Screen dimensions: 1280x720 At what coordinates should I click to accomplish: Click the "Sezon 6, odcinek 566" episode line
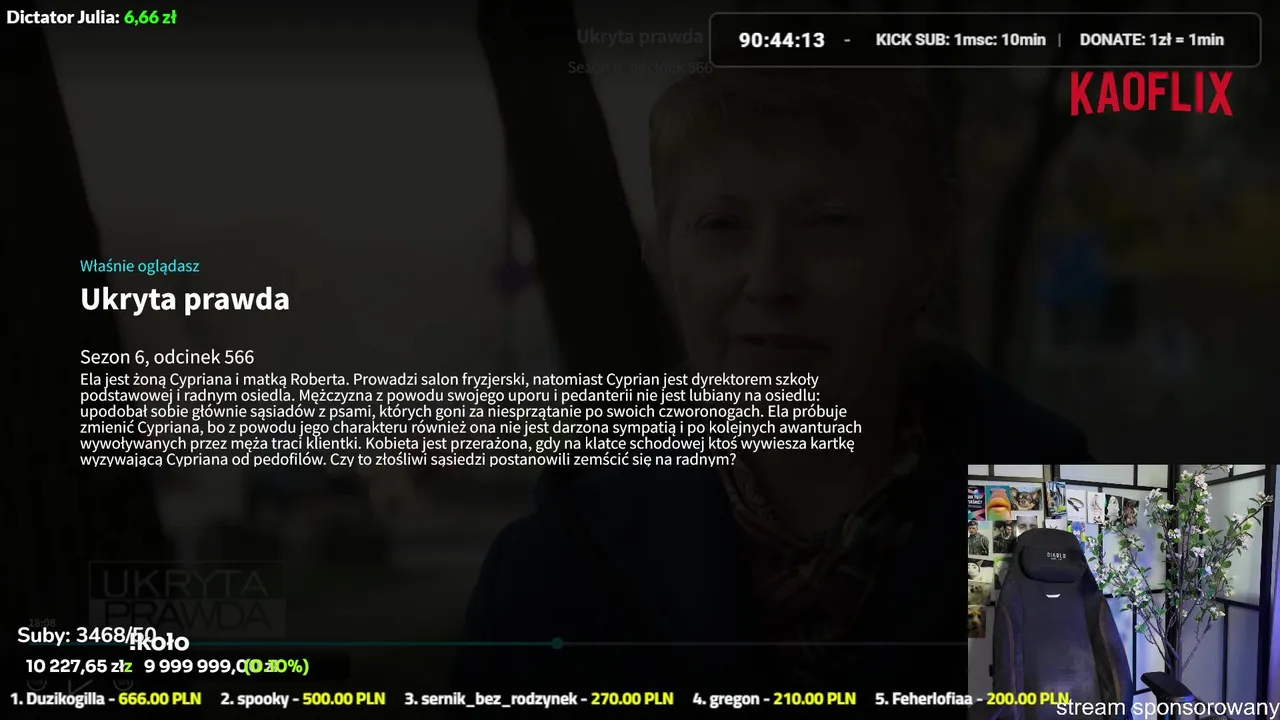(x=167, y=357)
